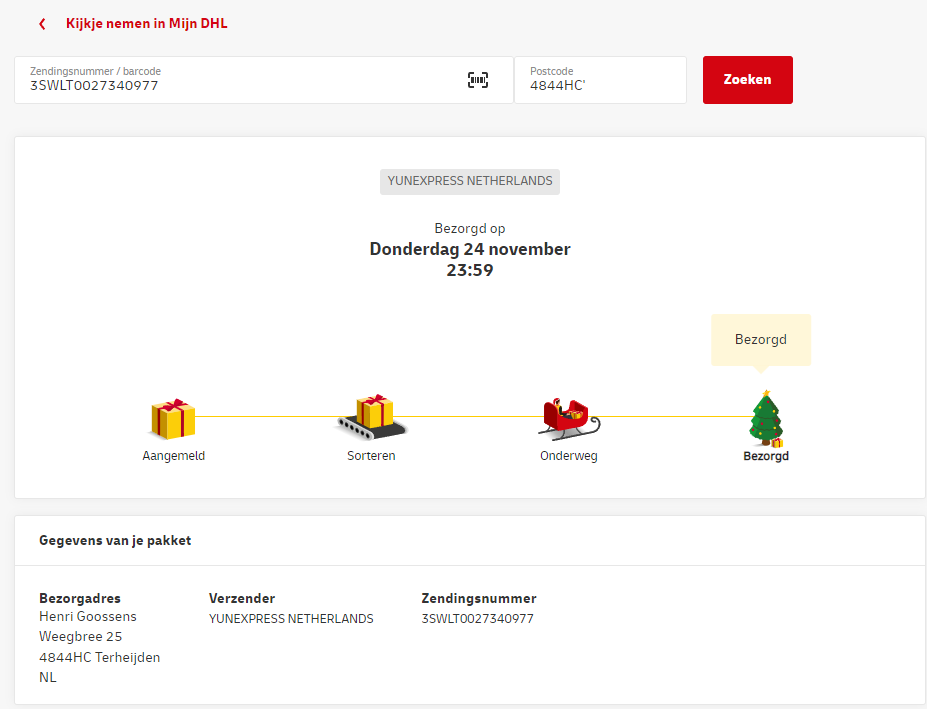The image size is (927, 709).
Task: Select the Aangemeld gift box icon
Action: (x=173, y=418)
